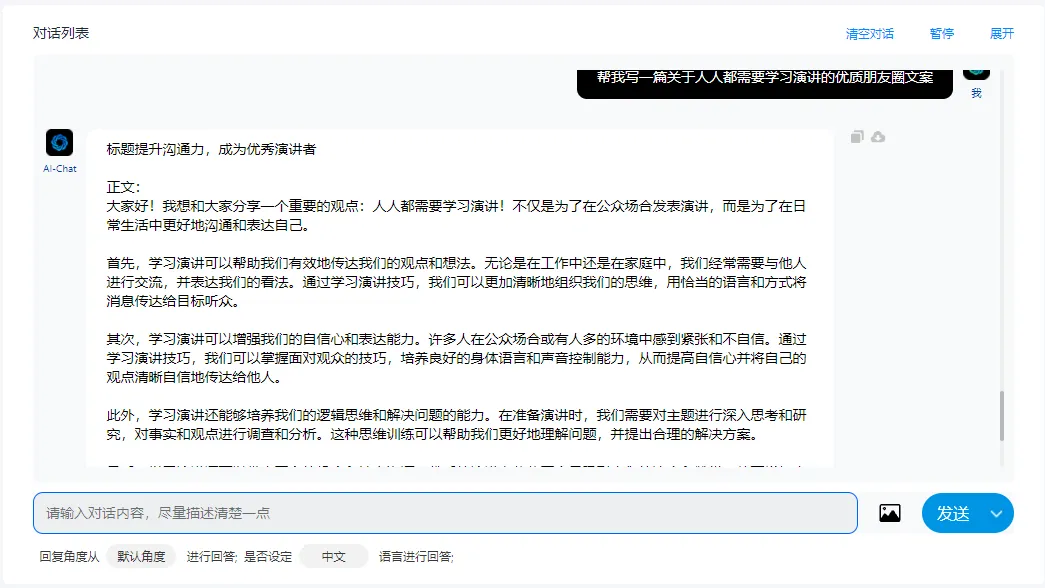Click the cloud download icon beside the reply
Image resolution: width=1045 pixels, height=588 pixels.
(x=878, y=137)
